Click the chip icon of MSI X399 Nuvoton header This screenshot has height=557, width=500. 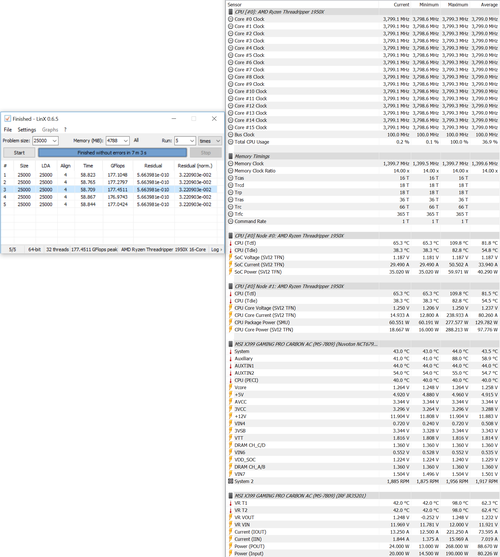[x=230, y=344]
